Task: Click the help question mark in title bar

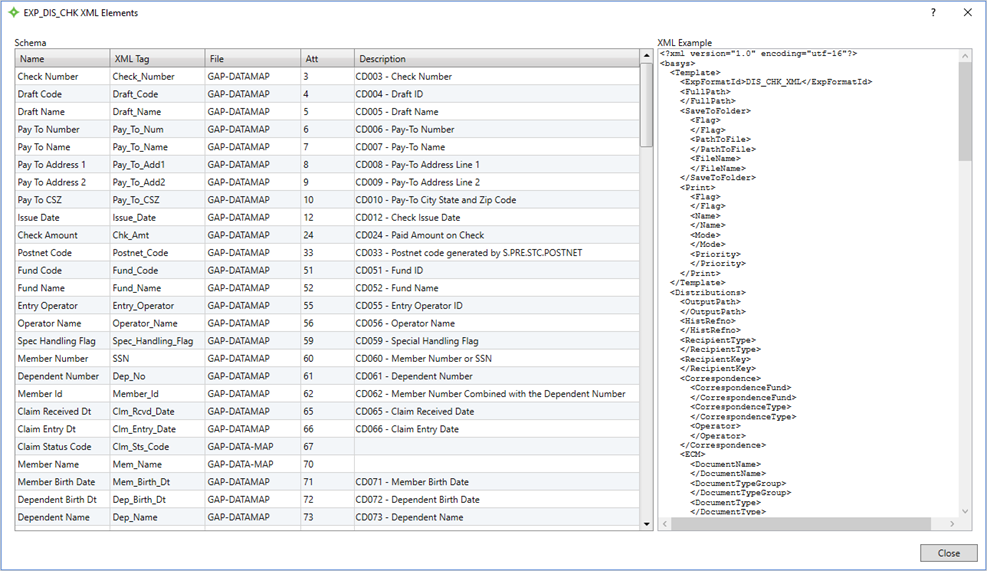Action: pyautogui.click(x=933, y=13)
